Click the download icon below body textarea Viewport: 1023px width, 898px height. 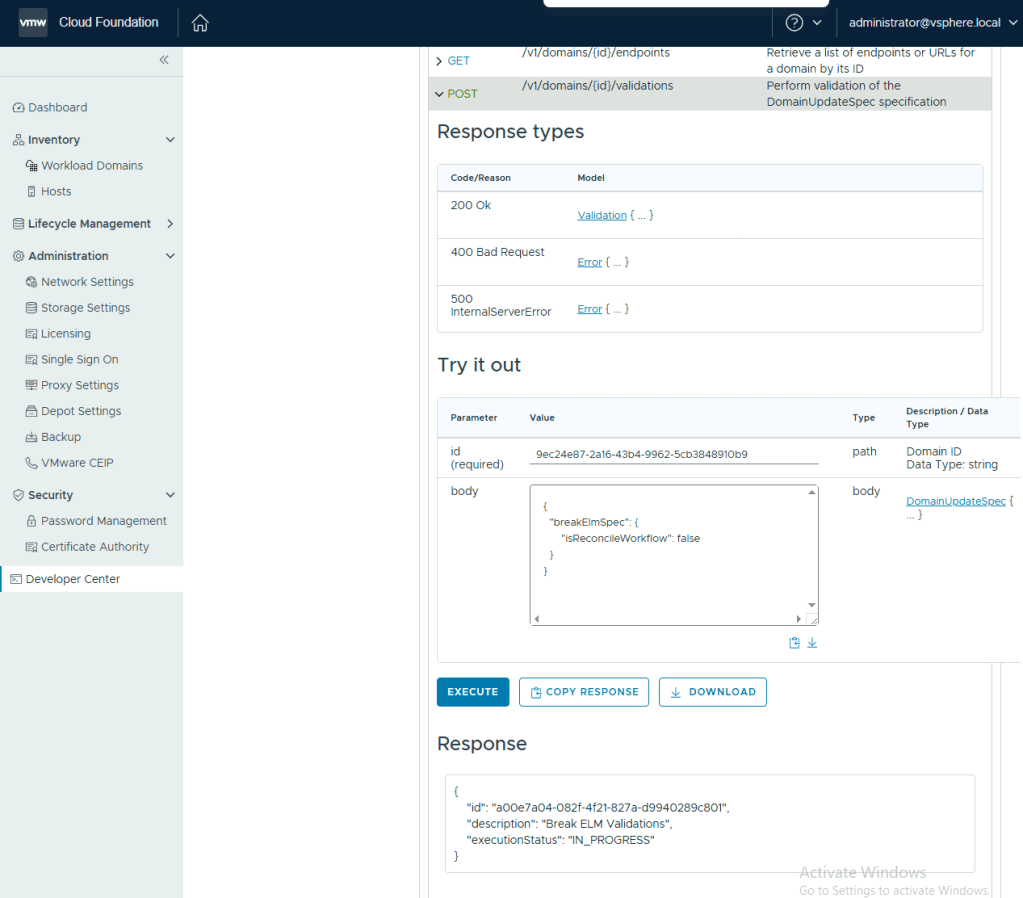[x=812, y=643]
